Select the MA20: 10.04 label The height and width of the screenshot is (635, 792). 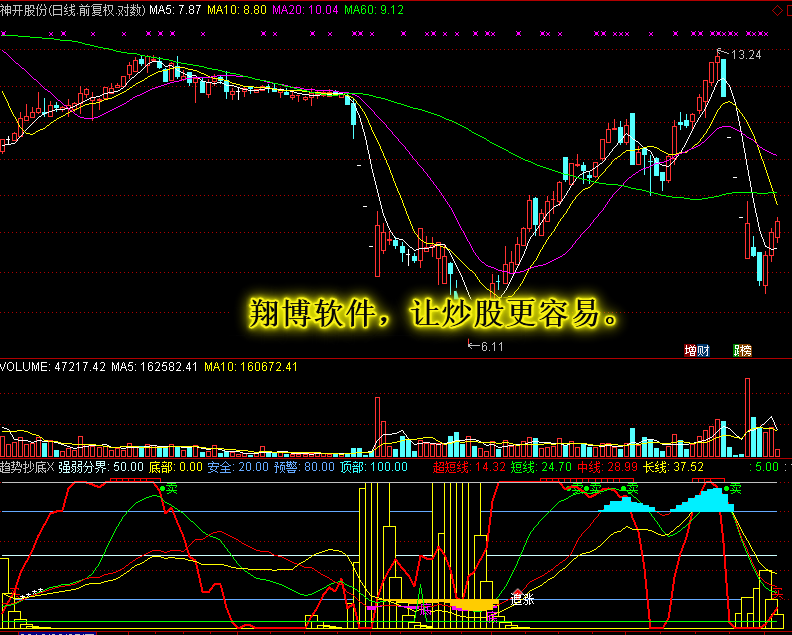pyautogui.click(x=305, y=10)
